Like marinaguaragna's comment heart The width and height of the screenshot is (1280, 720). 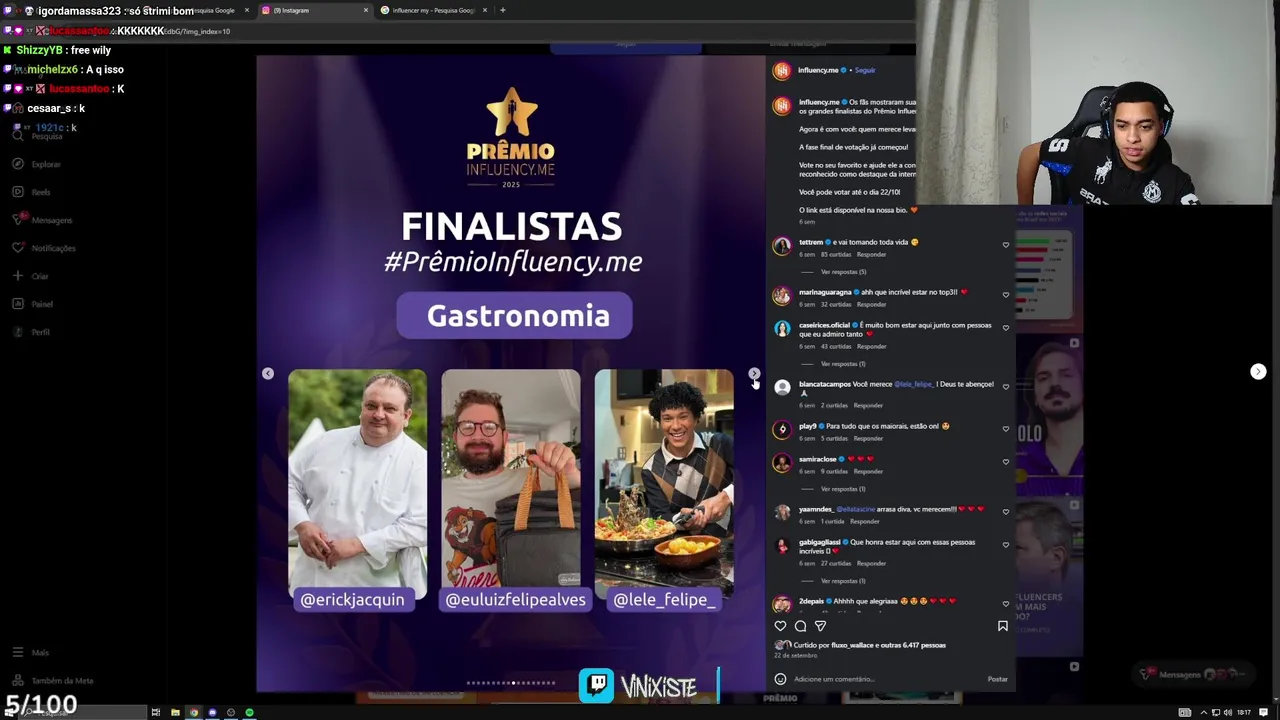pyautogui.click(x=1006, y=295)
